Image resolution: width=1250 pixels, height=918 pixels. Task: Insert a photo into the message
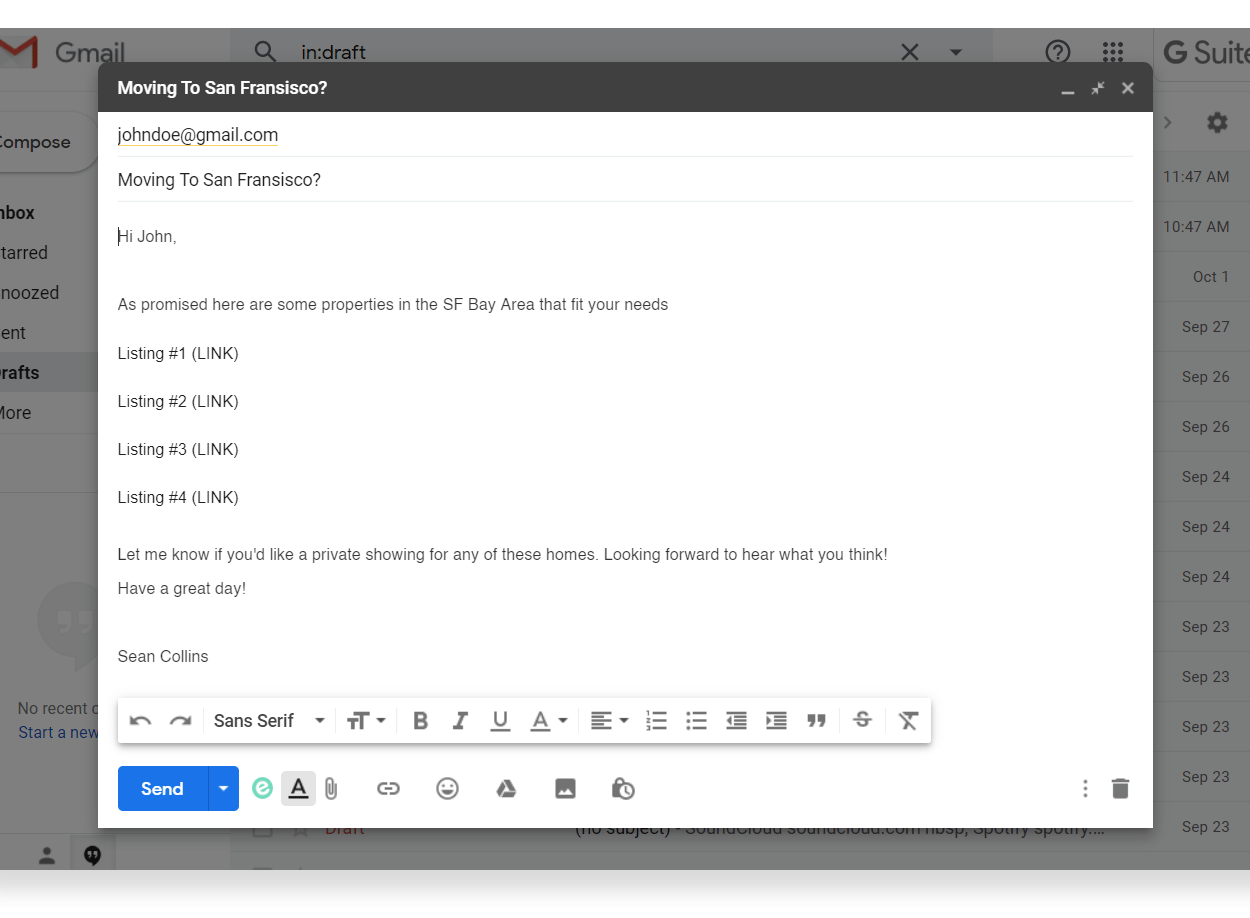[565, 788]
